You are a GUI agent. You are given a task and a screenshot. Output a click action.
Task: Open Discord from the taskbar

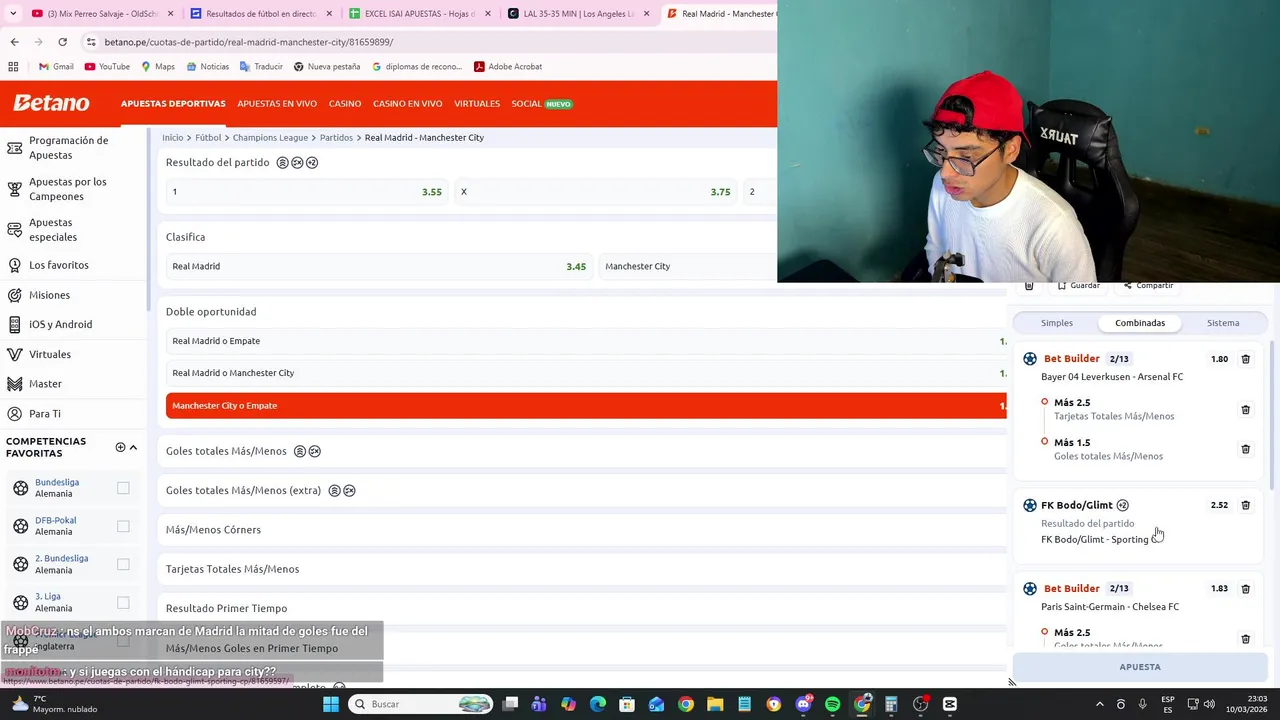pos(803,704)
